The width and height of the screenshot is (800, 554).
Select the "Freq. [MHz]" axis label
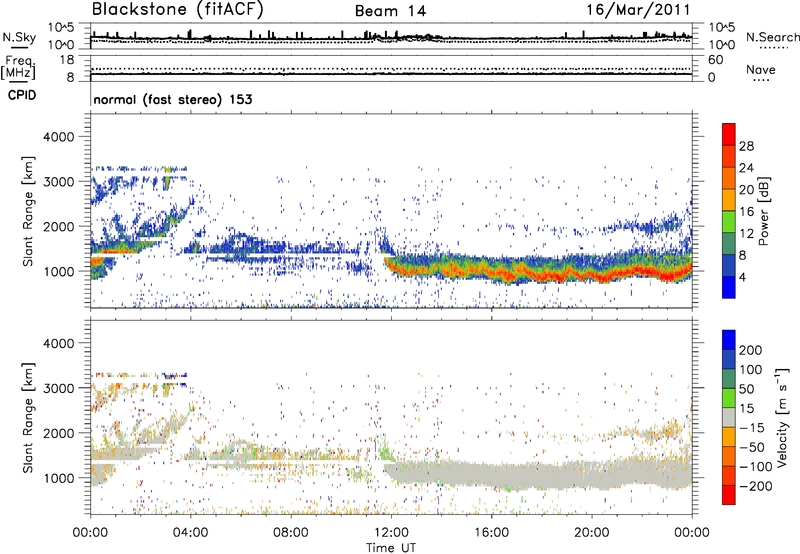pos(19,67)
